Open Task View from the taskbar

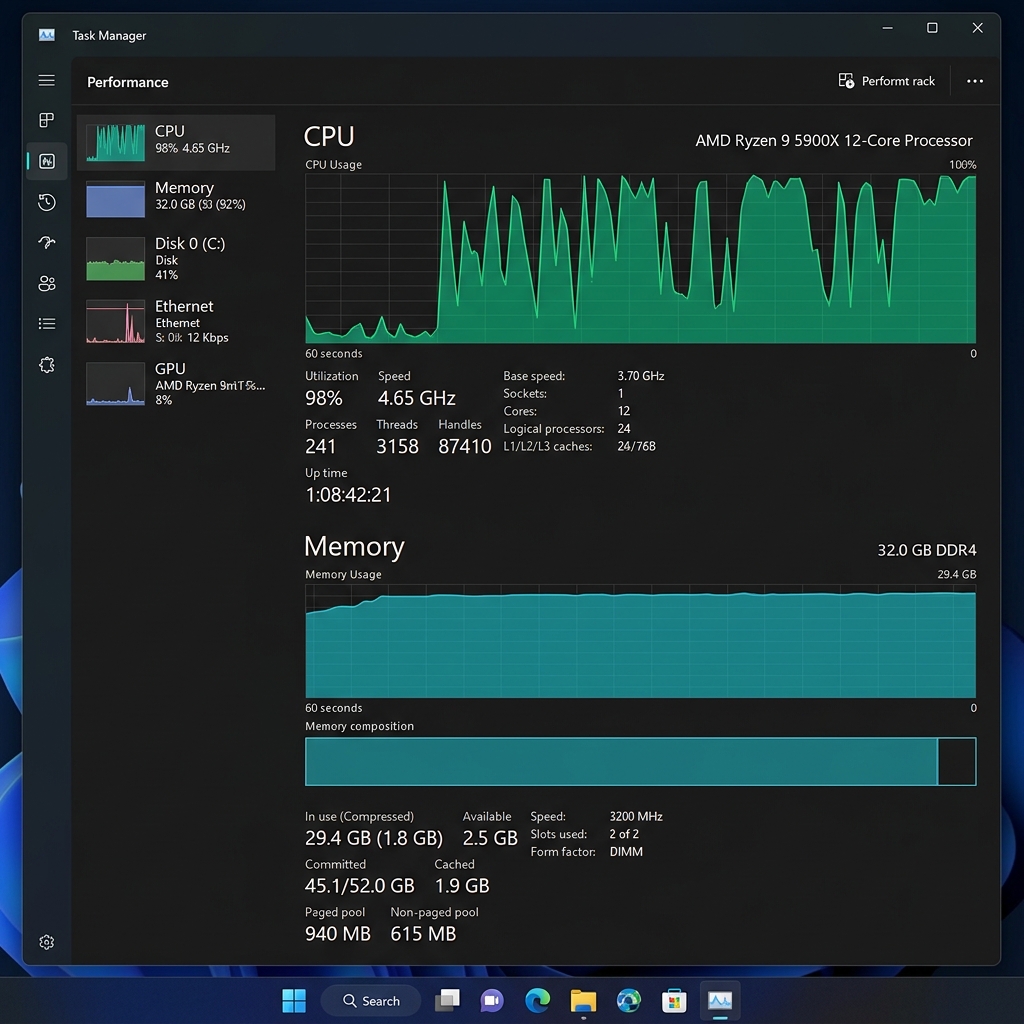pyautogui.click(x=447, y=1000)
